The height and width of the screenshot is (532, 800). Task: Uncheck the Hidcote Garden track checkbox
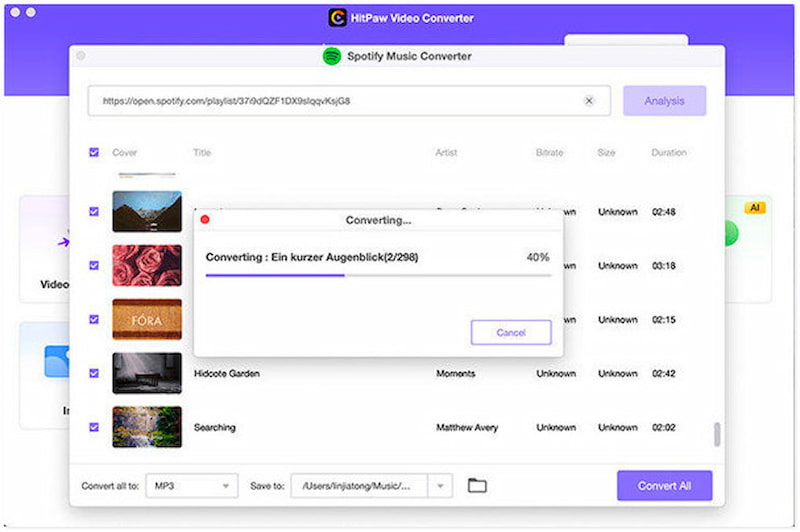(94, 373)
